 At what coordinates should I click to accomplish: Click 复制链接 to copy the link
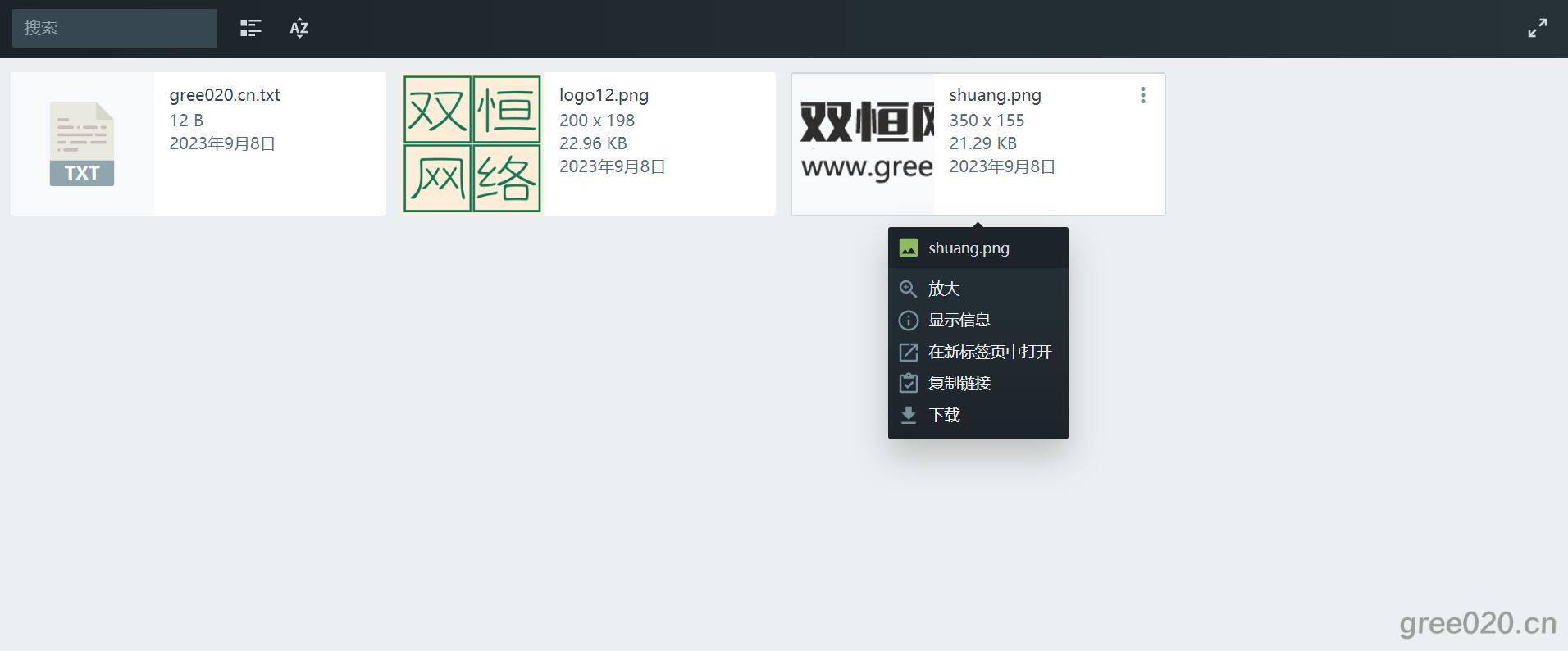[959, 383]
